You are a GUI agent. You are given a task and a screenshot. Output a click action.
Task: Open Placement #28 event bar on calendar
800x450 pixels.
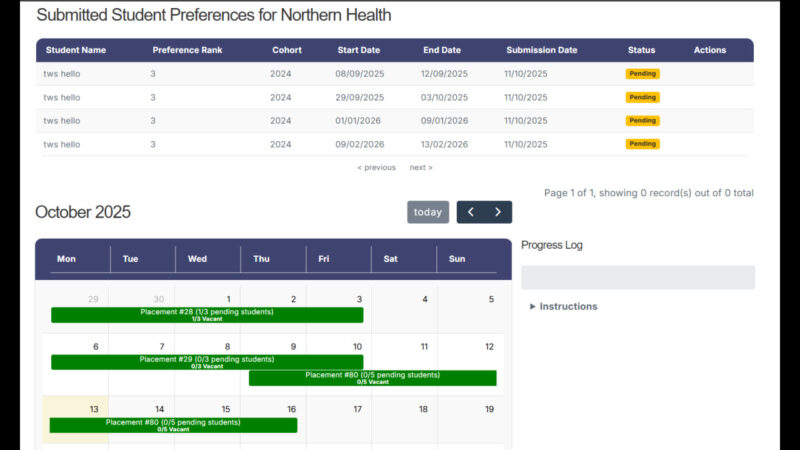[207, 315]
